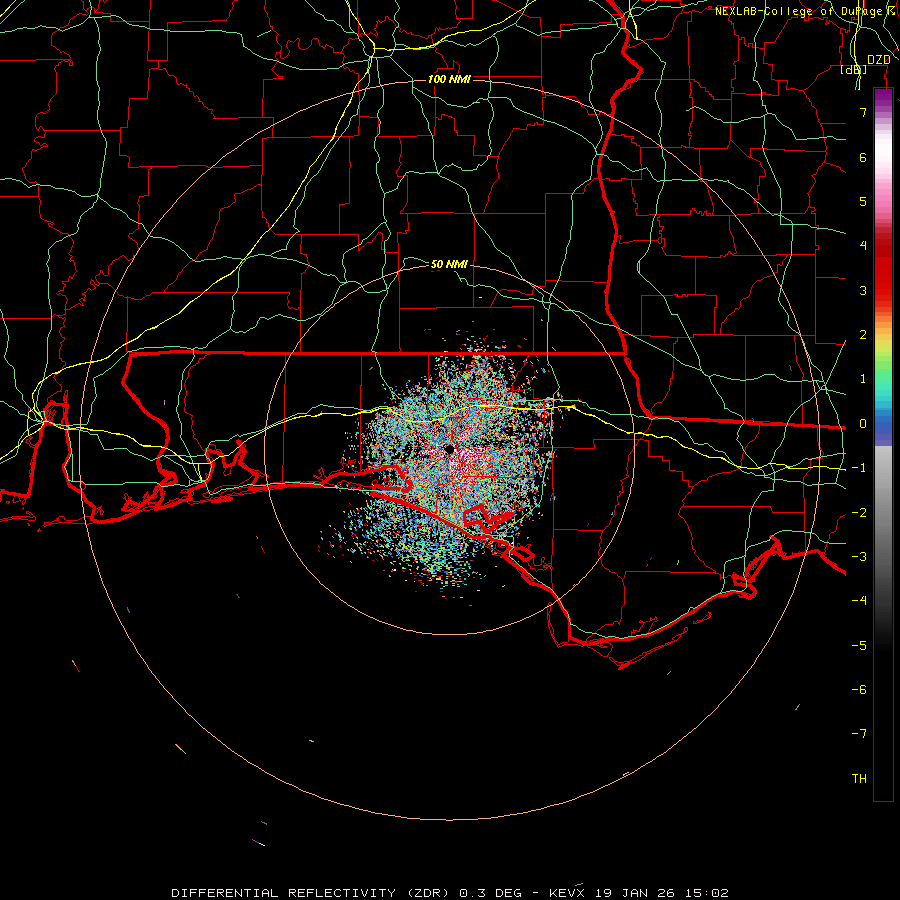Click the scale label 1 on the color bar

[x=863, y=379]
